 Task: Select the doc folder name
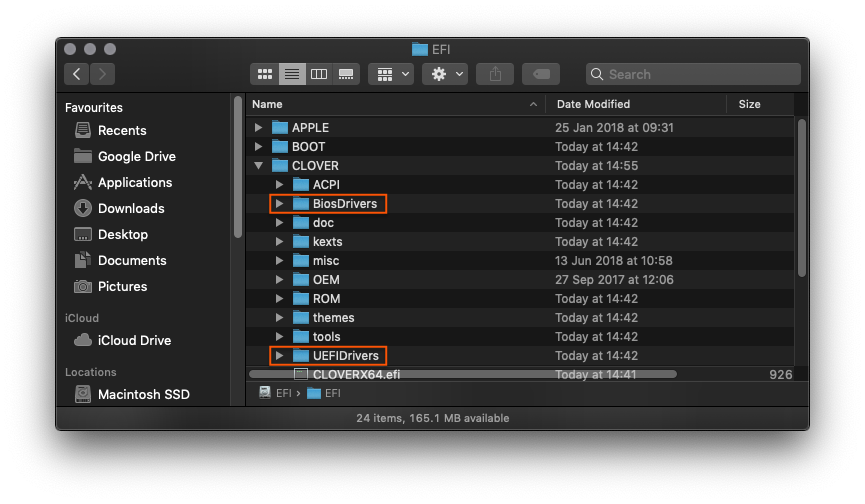click(323, 223)
